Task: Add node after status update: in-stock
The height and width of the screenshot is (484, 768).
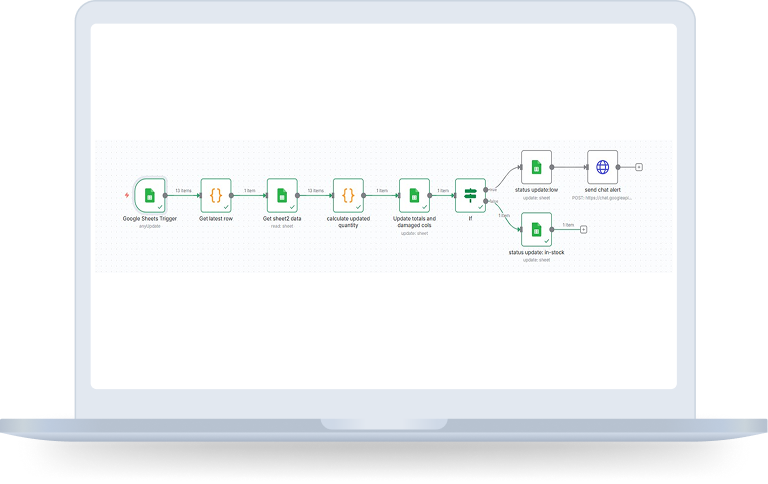Action: pyautogui.click(x=584, y=229)
